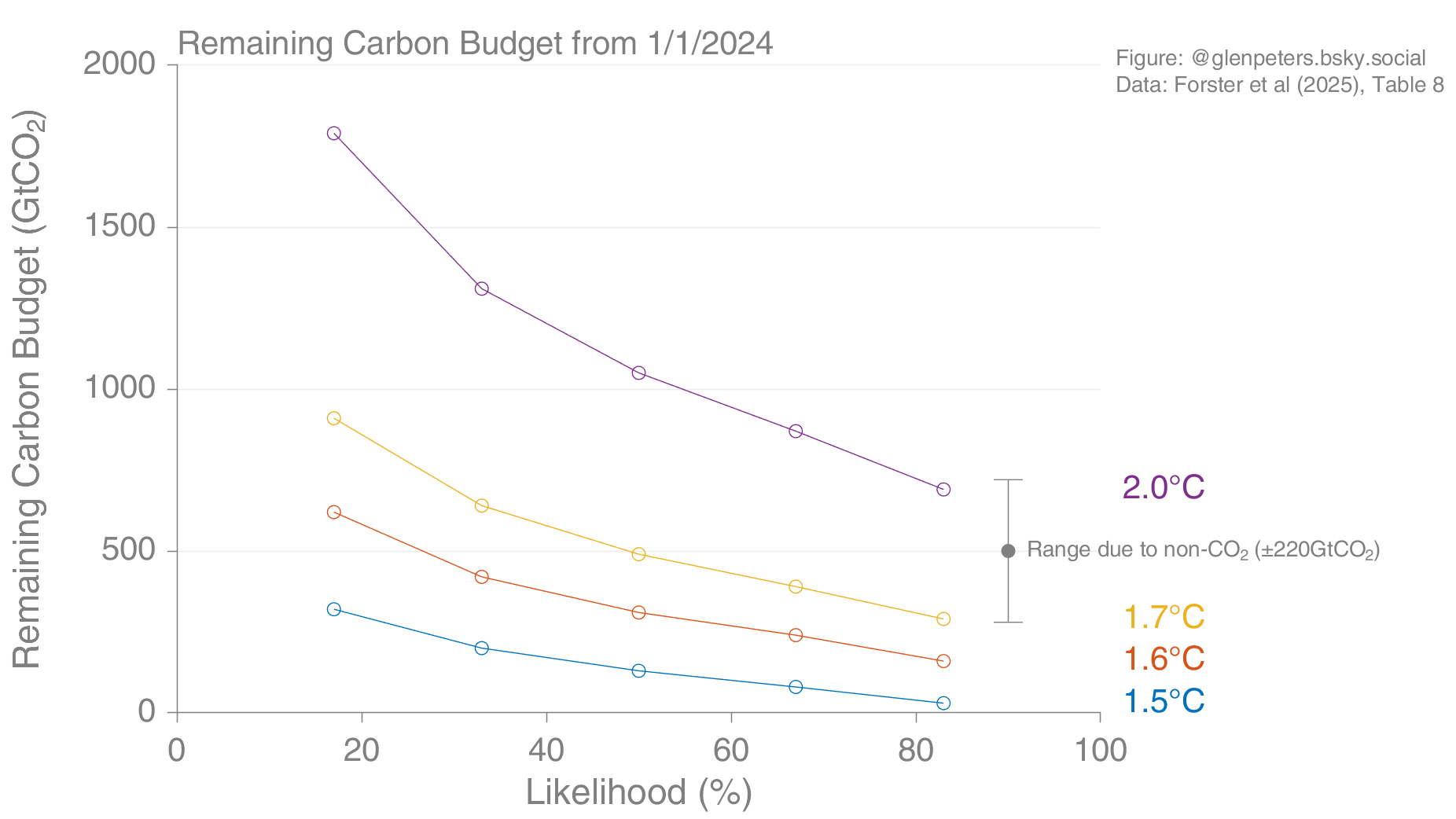Screen dimensions: 1456x819
Task: Select the 1.6°C orange marker at 33% likelihood
Action: coord(482,577)
